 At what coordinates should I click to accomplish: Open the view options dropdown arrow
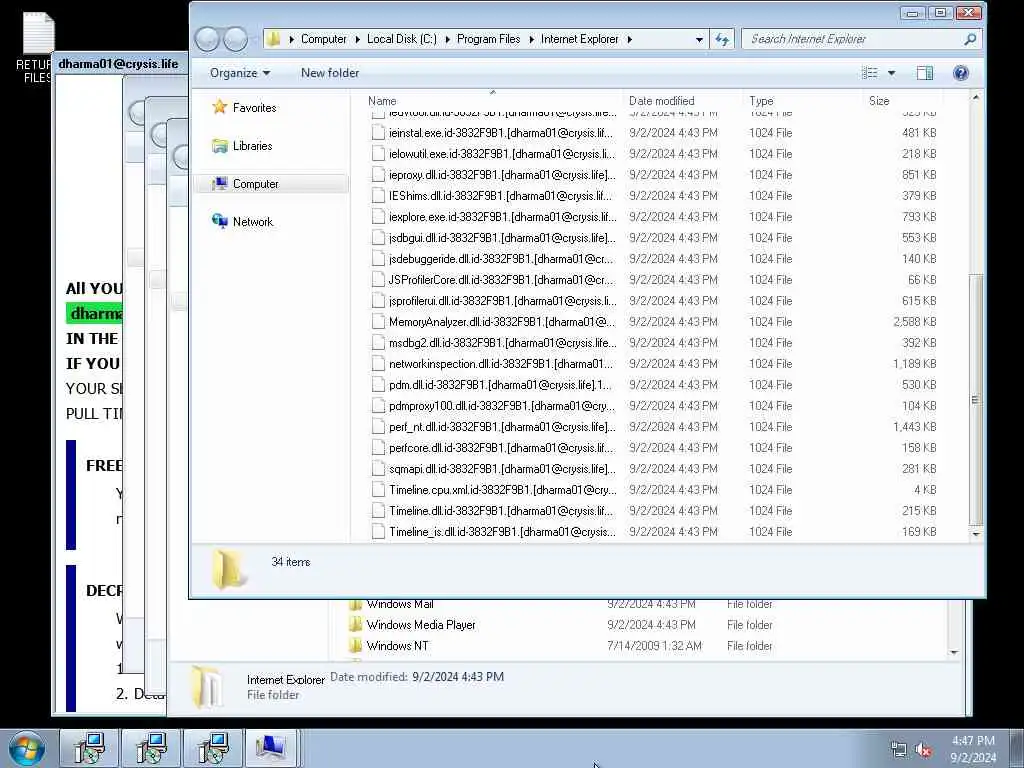(x=891, y=73)
